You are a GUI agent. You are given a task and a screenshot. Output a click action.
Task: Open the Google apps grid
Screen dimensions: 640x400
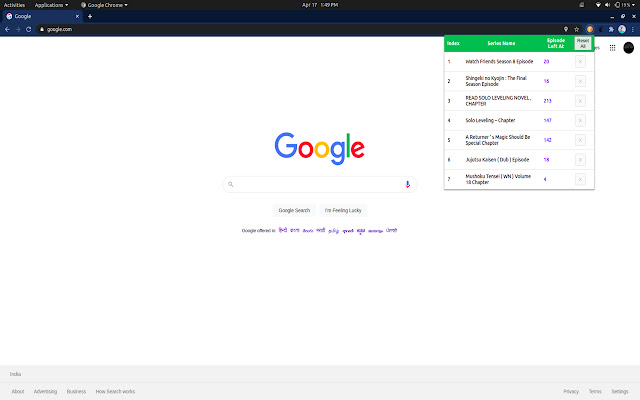point(612,48)
